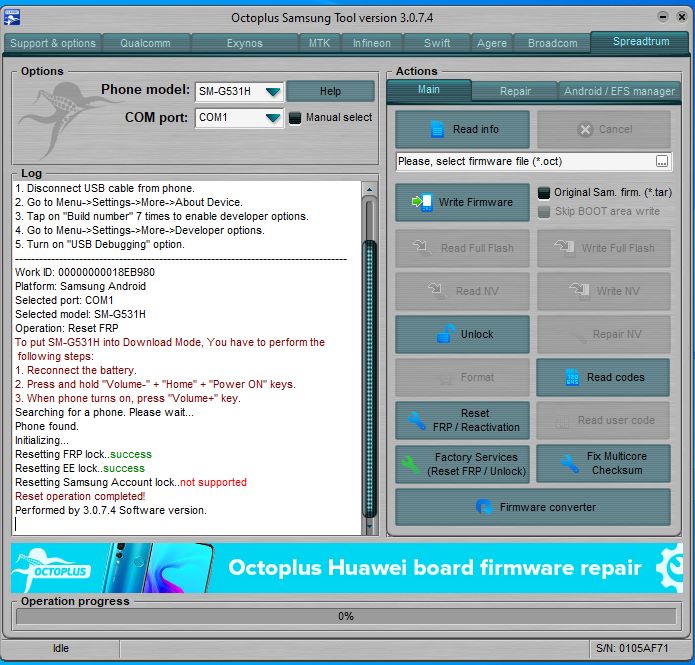Screen dimensions: 695x665
Task: Click the Unlock button label
Action: click(x=476, y=334)
